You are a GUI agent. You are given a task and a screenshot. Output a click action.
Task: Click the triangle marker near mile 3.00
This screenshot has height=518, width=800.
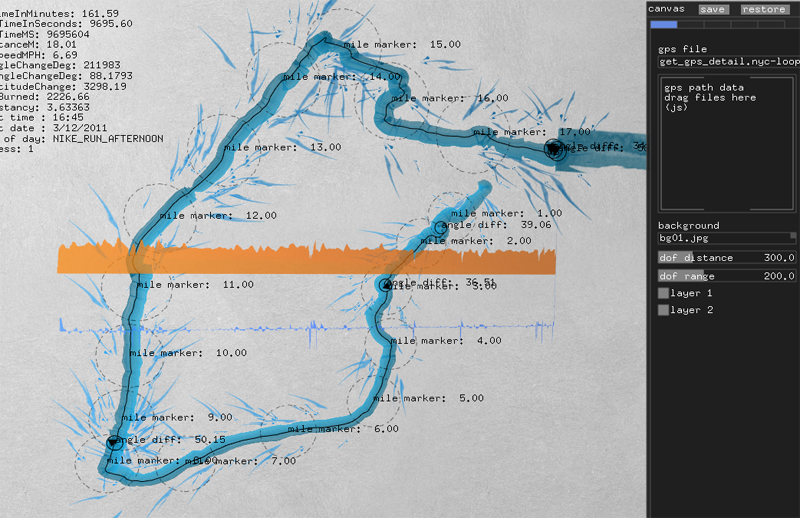[x=386, y=286]
